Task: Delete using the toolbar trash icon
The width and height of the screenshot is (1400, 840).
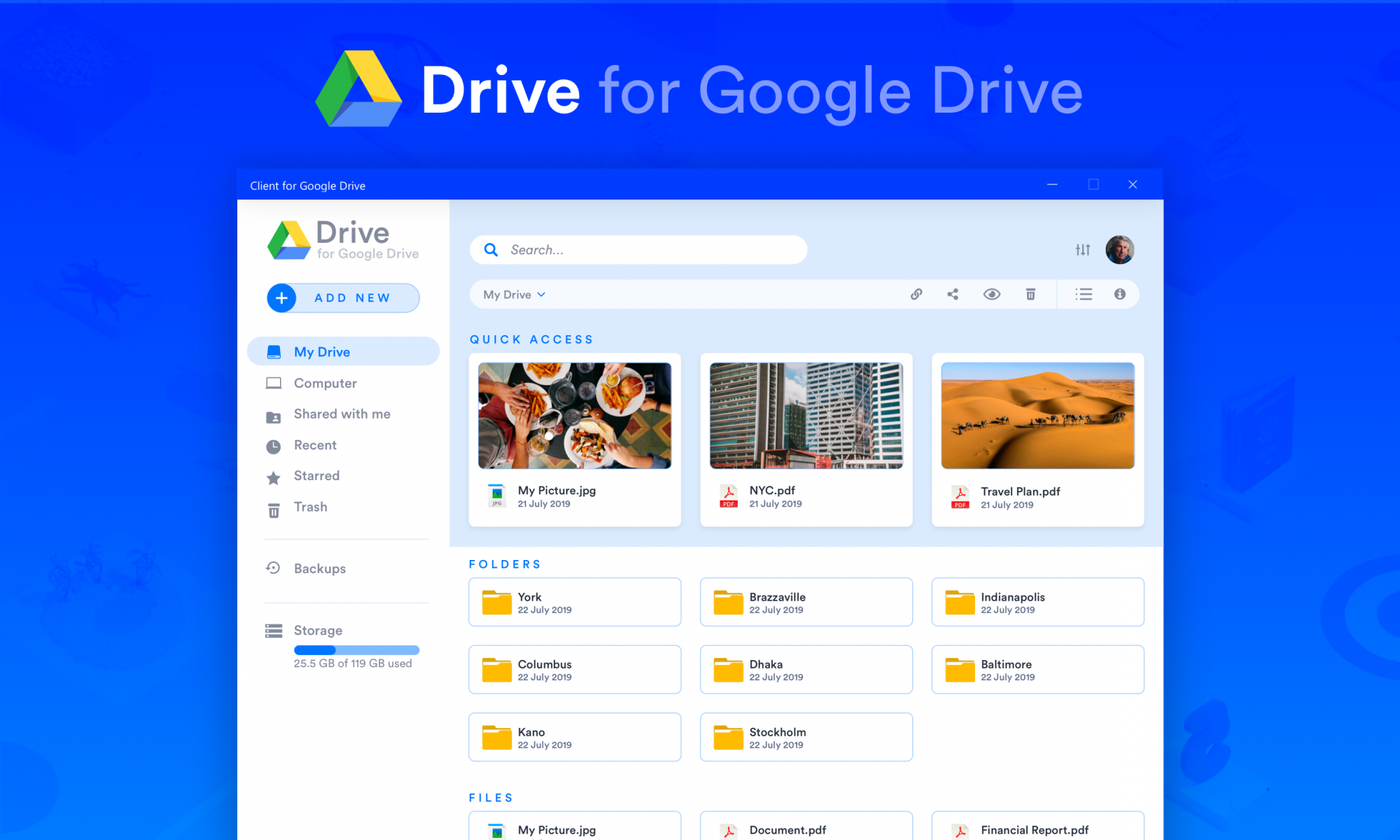Action: pos(1030,295)
